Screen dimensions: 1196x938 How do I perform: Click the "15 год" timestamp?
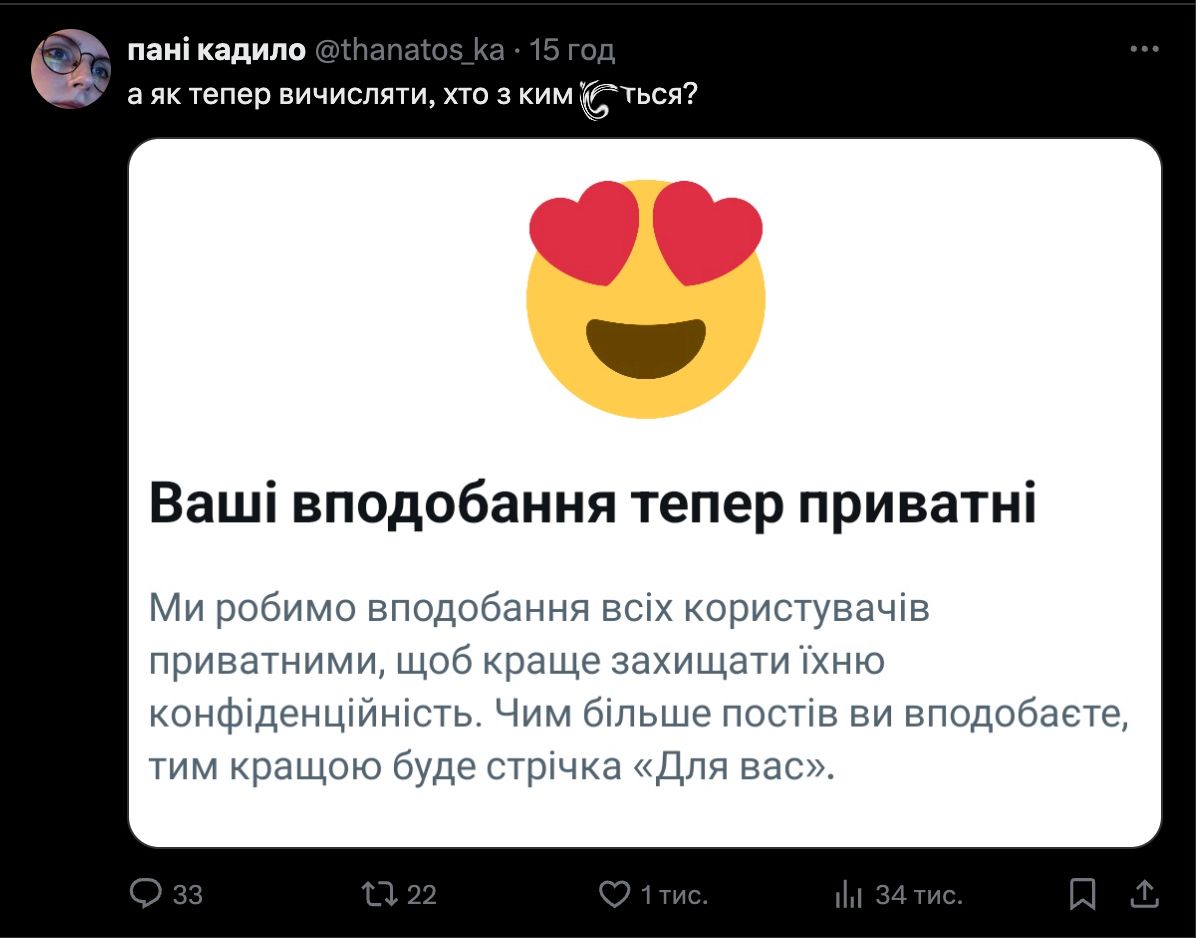(x=571, y=49)
